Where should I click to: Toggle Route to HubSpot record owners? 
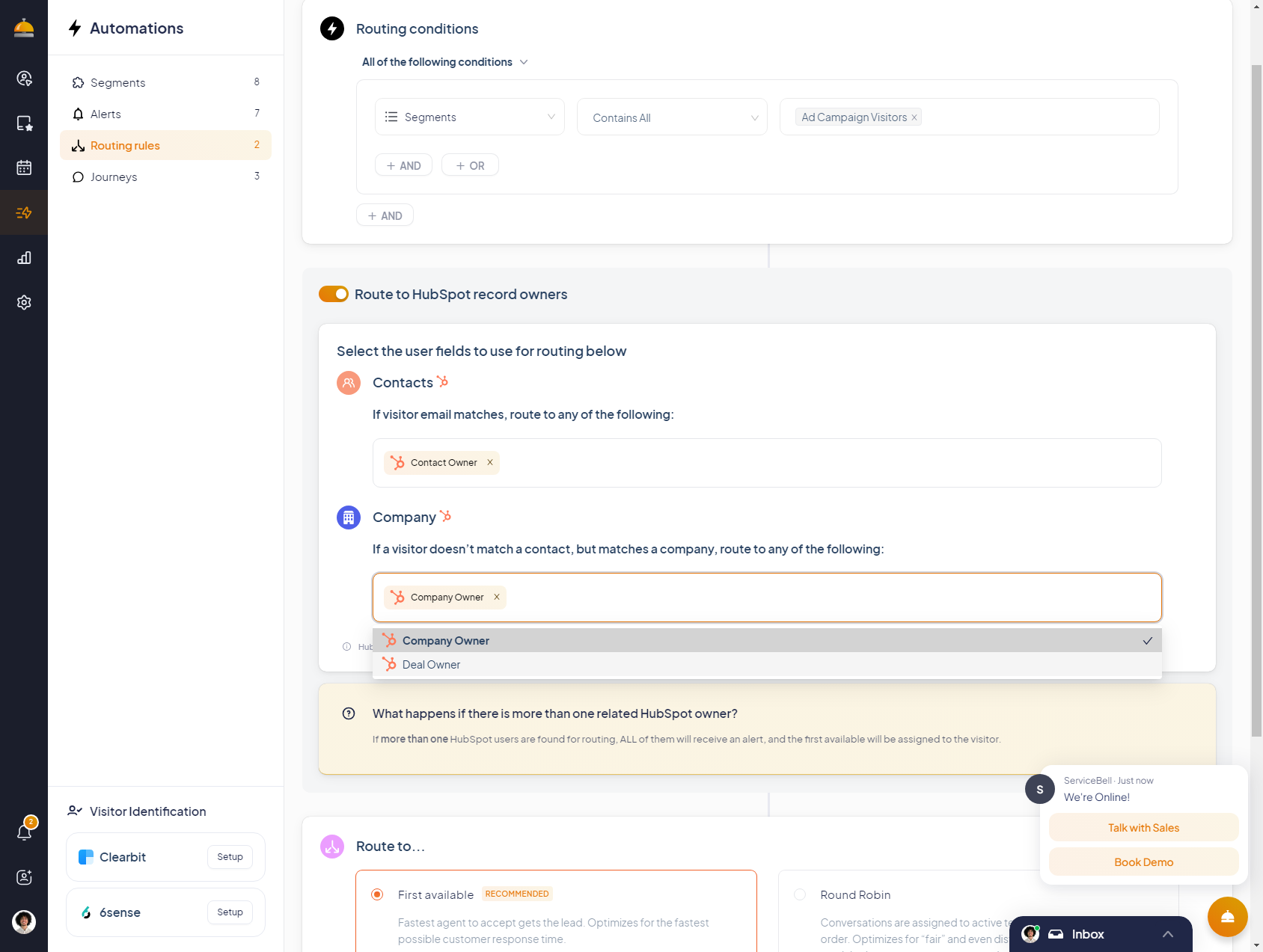click(x=334, y=294)
